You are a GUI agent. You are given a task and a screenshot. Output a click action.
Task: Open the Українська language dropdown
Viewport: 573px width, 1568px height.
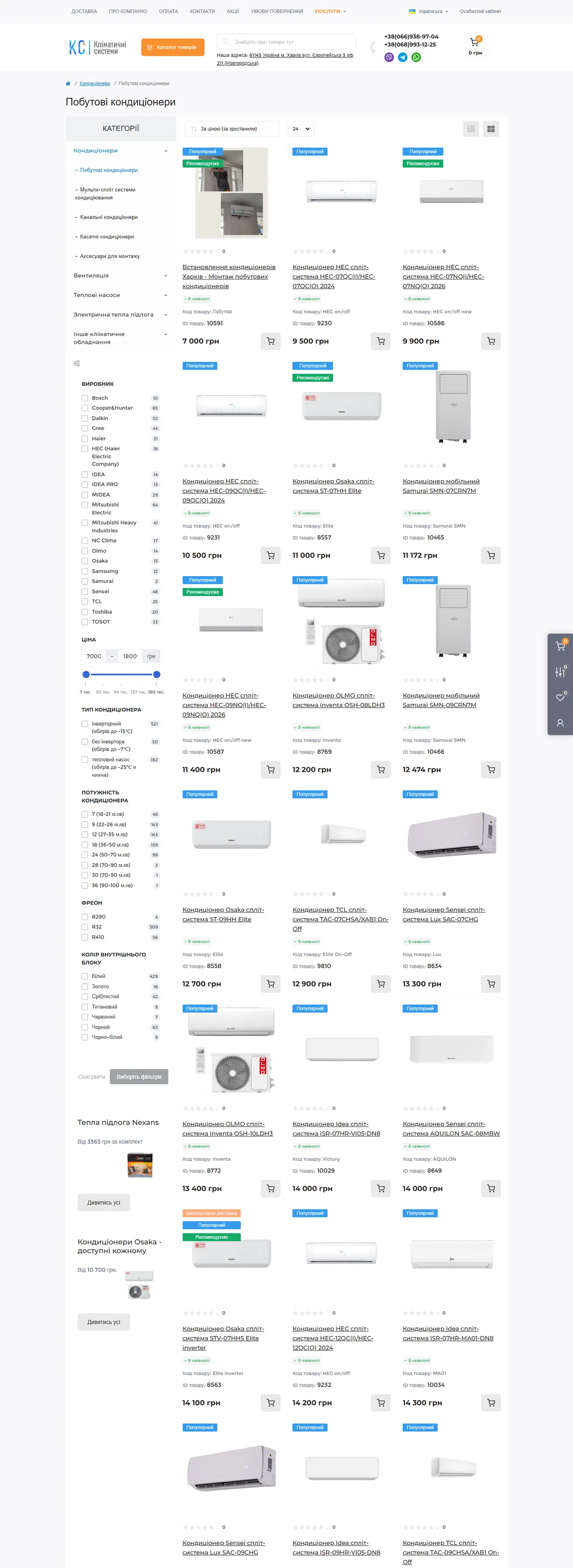click(428, 11)
